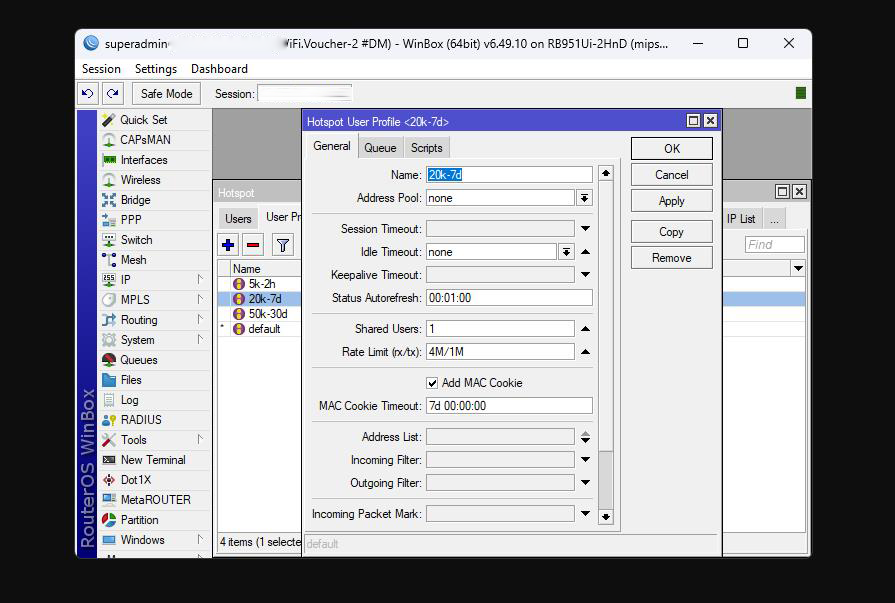Select 5k-2h profile row

click(x=259, y=284)
